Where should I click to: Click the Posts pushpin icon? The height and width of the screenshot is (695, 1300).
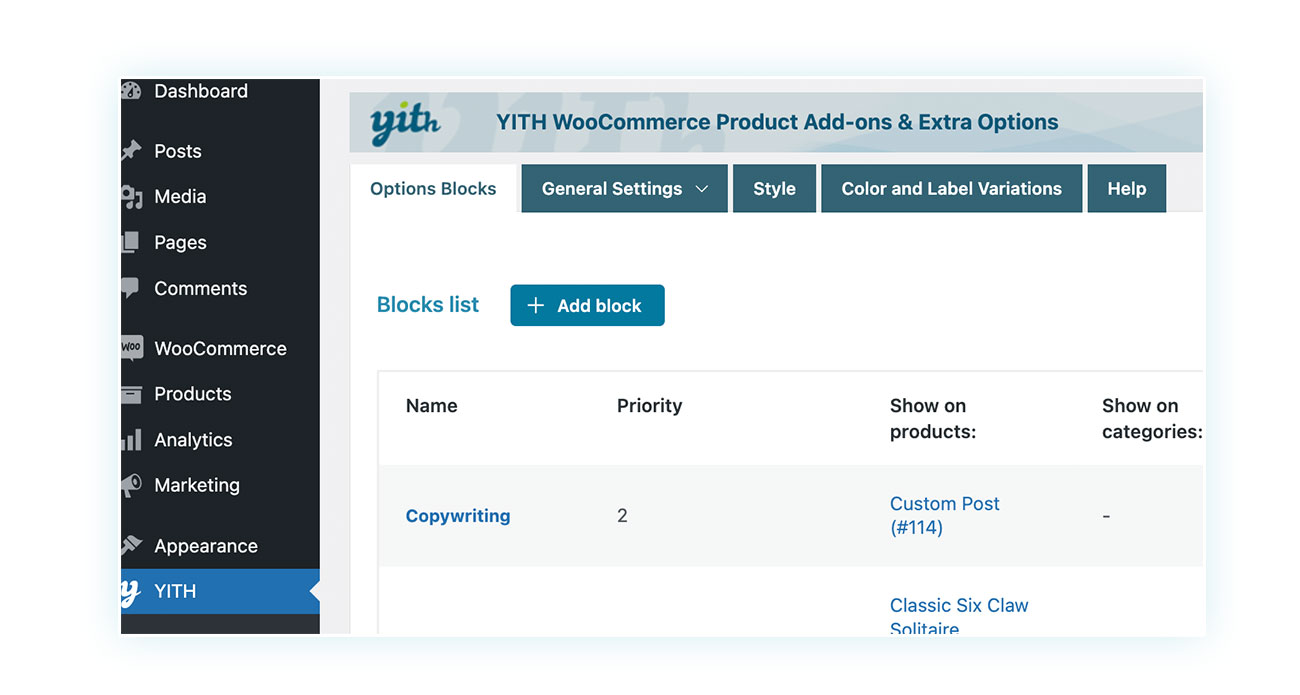click(131, 151)
